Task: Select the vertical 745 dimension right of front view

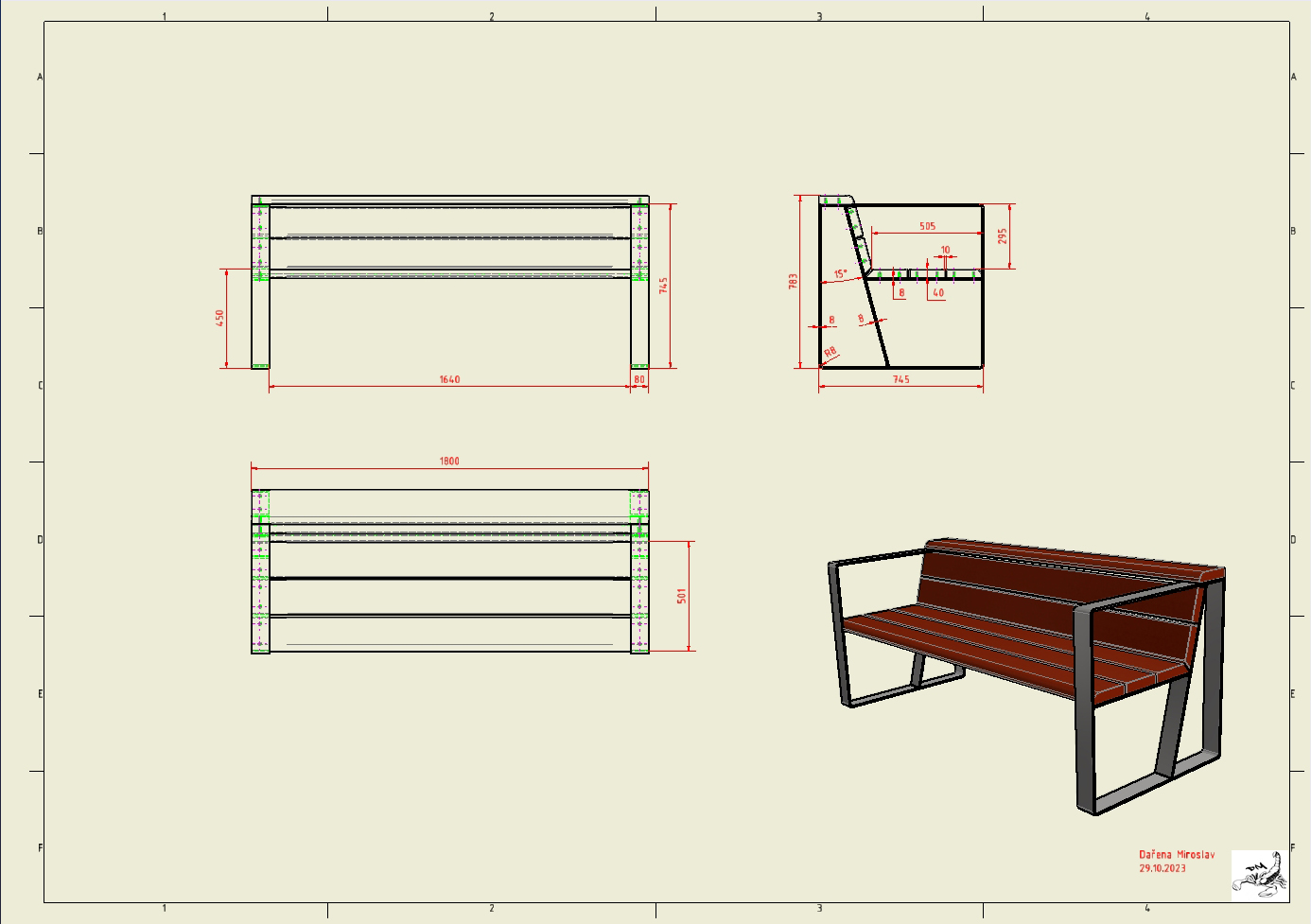Action: click(664, 285)
